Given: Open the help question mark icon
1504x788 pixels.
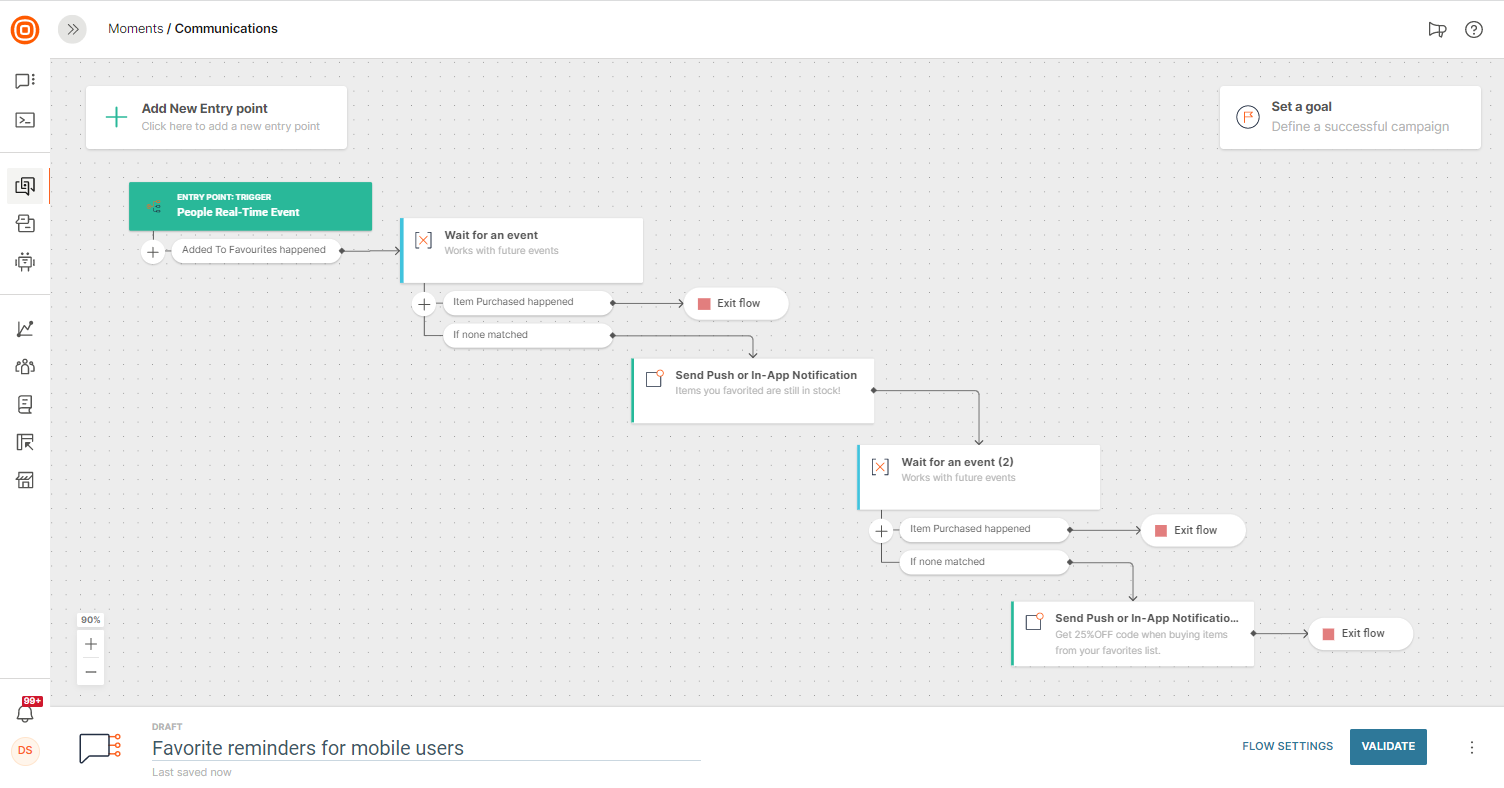Looking at the screenshot, I should point(1473,29).
